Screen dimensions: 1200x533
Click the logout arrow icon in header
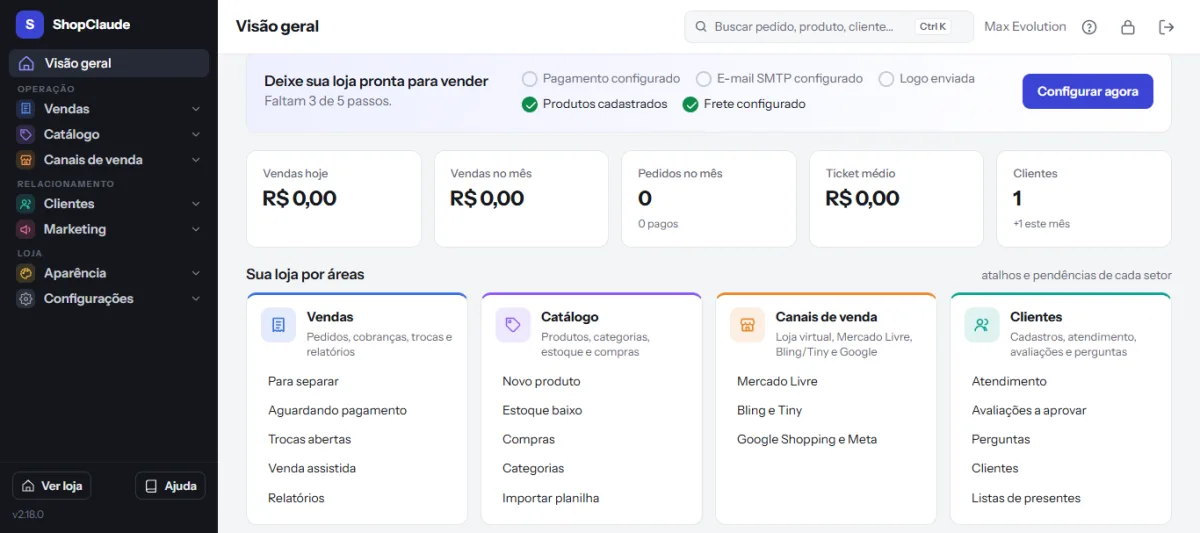click(x=1166, y=27)
